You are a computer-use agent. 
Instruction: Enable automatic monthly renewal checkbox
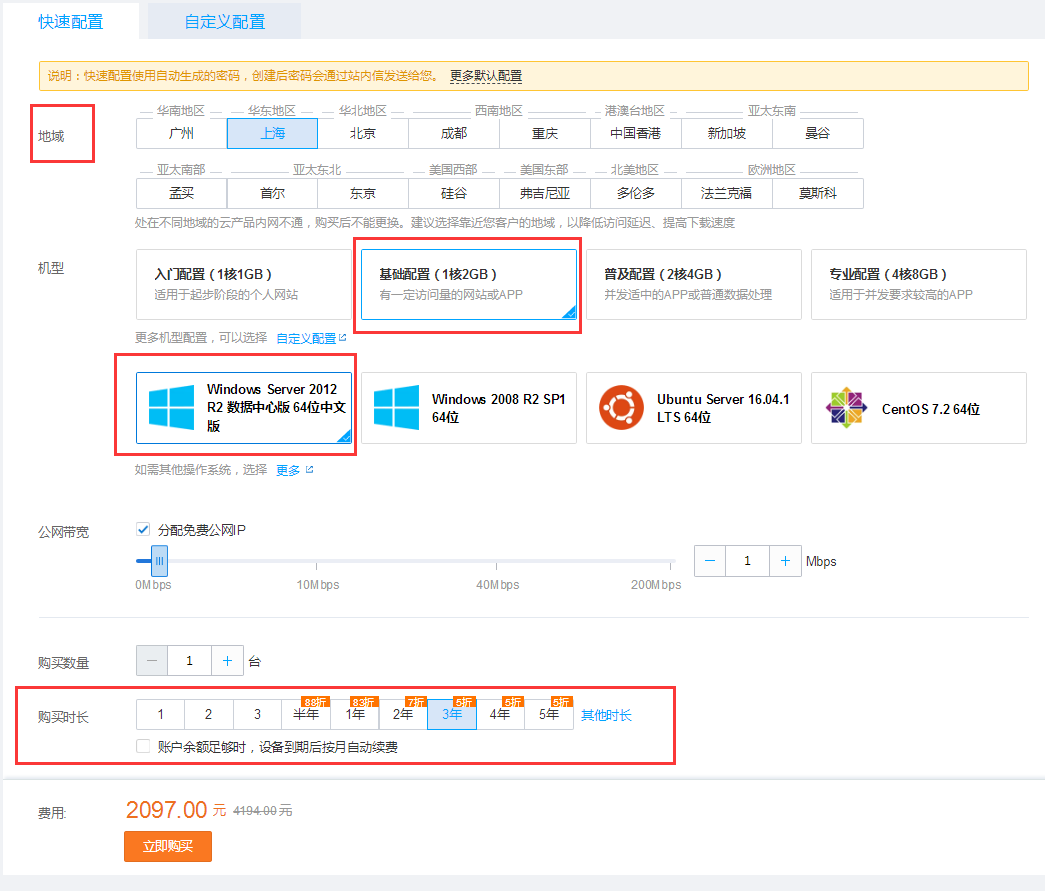(143, 745)
